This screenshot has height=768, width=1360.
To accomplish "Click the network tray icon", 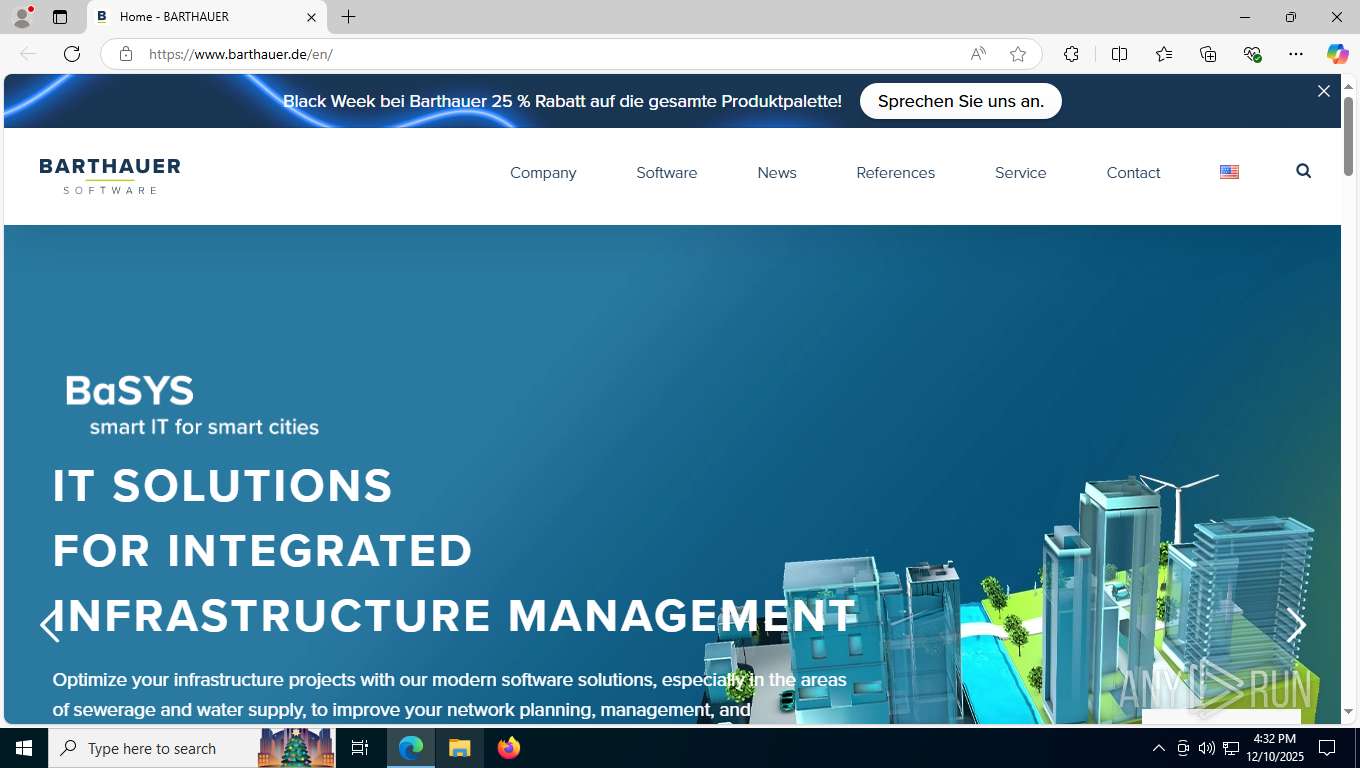I will [x=1231, y=748].
